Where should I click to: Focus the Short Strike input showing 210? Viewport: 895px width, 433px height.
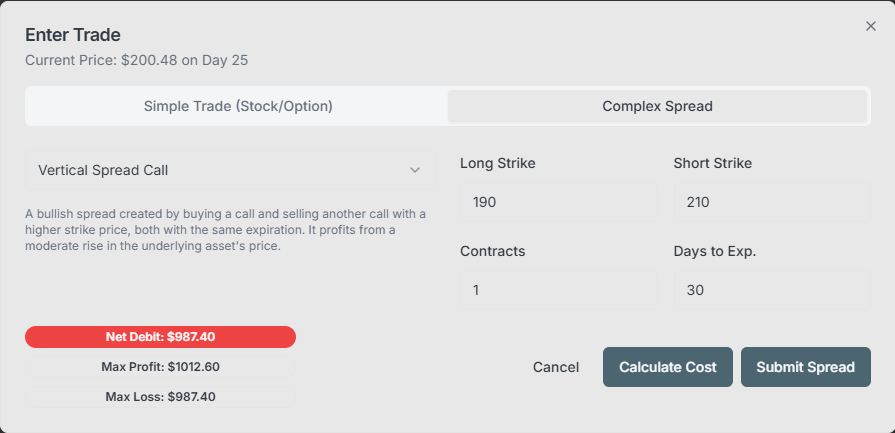coord(771,202)
